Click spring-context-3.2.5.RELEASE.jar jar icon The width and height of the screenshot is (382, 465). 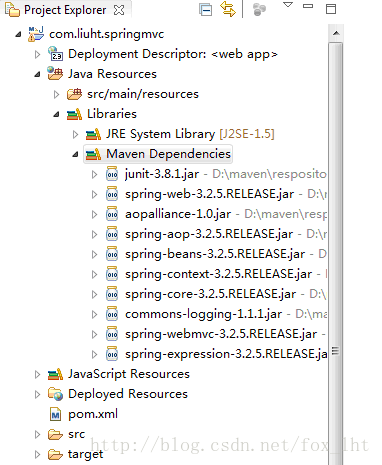point(112,274)
